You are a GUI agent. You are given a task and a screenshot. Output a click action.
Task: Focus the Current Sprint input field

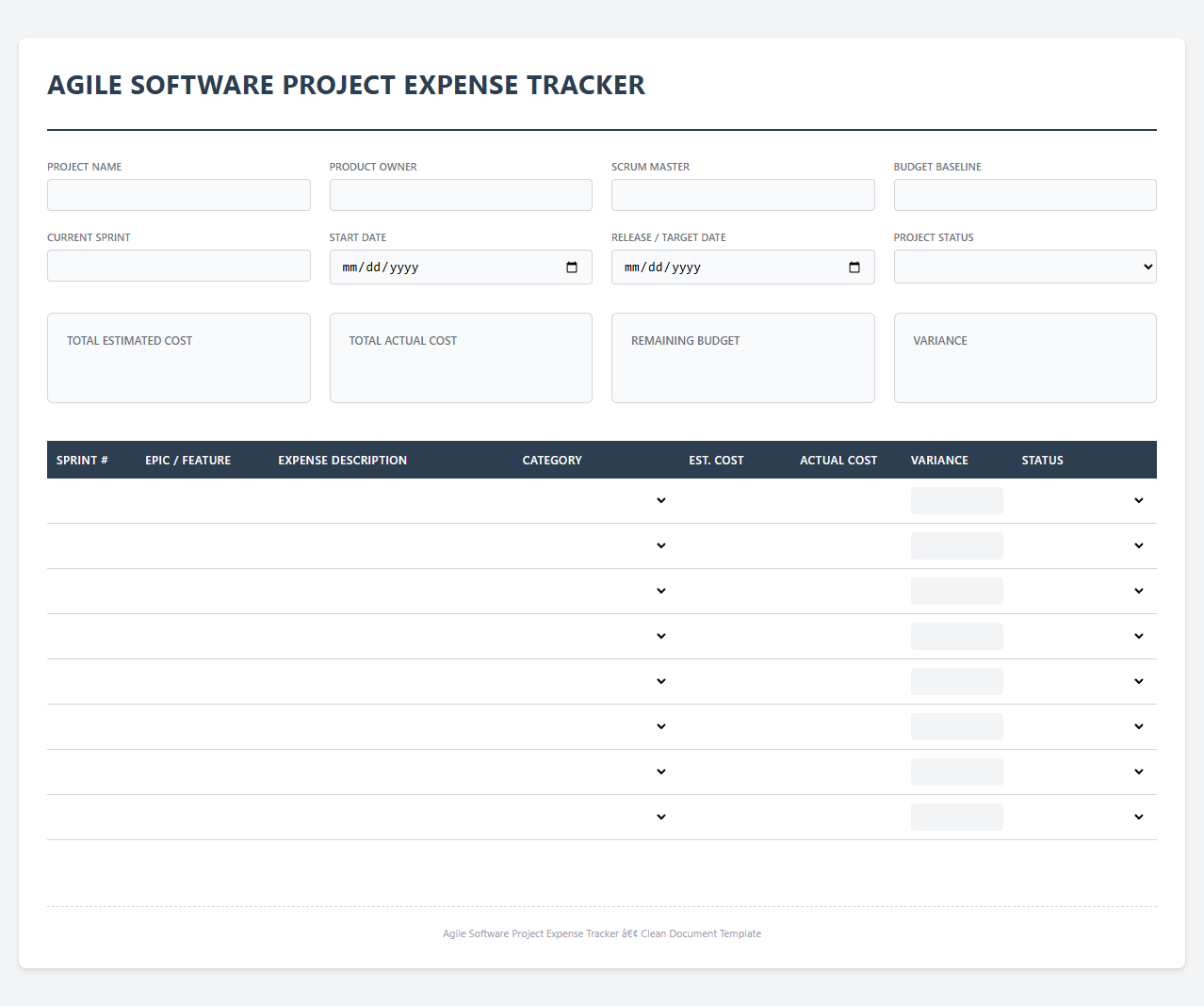coord(179,266)
